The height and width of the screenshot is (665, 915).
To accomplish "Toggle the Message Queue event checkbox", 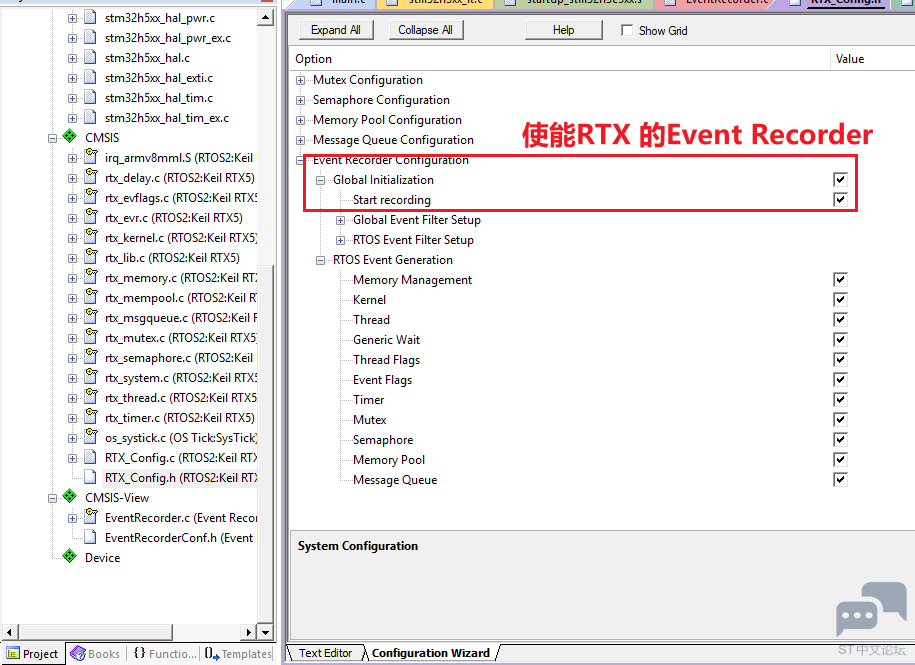I will tap(840, 480).
